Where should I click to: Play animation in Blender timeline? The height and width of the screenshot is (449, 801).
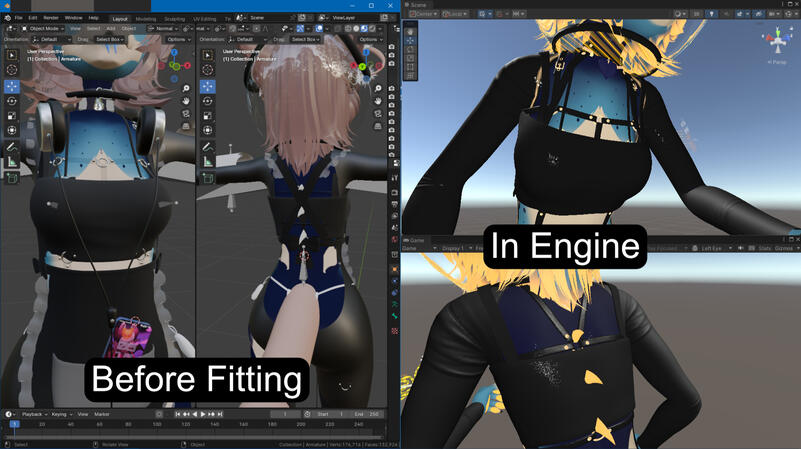point(203,414)
